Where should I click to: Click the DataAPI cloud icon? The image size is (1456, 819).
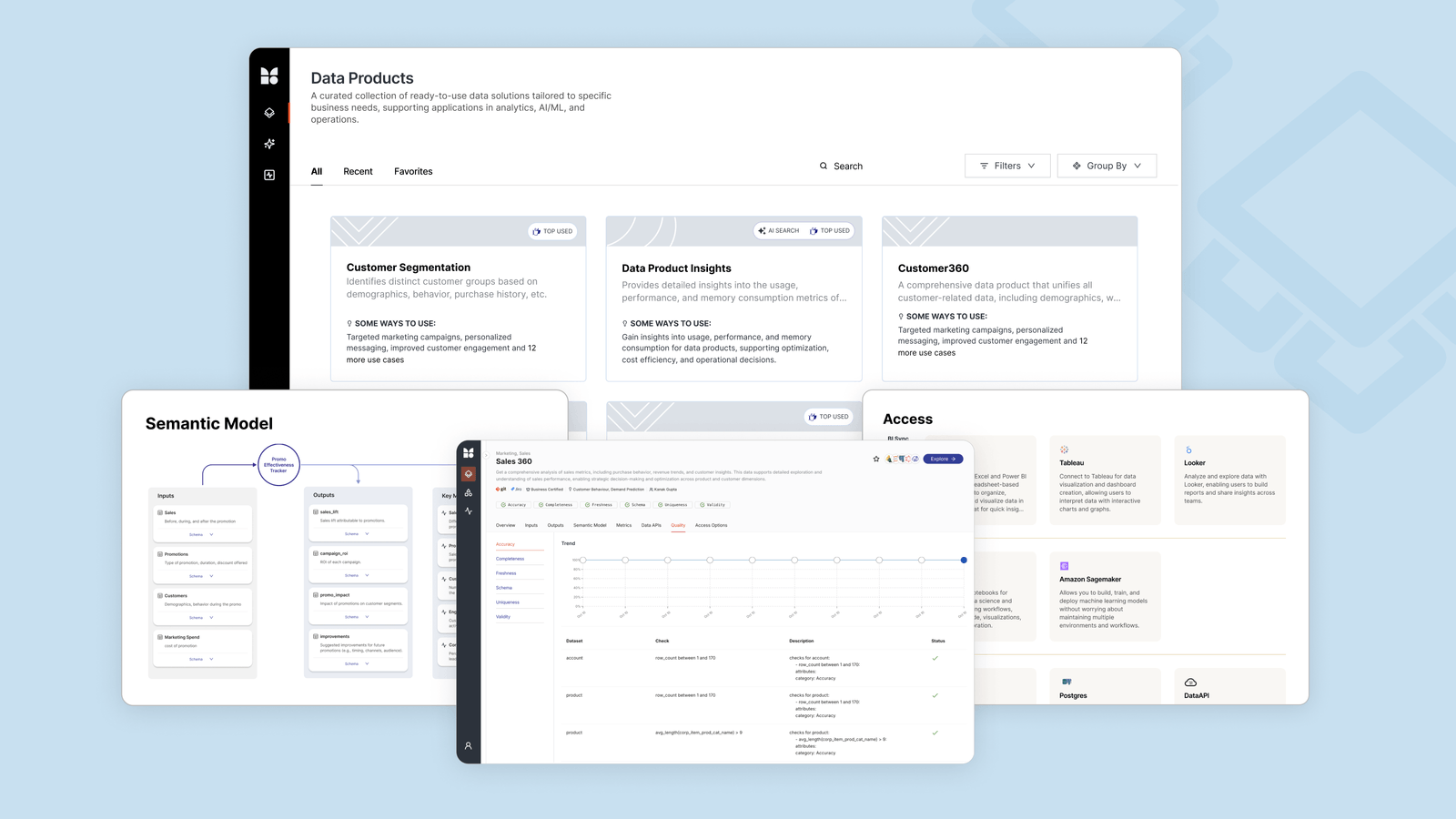[1189, 681]
